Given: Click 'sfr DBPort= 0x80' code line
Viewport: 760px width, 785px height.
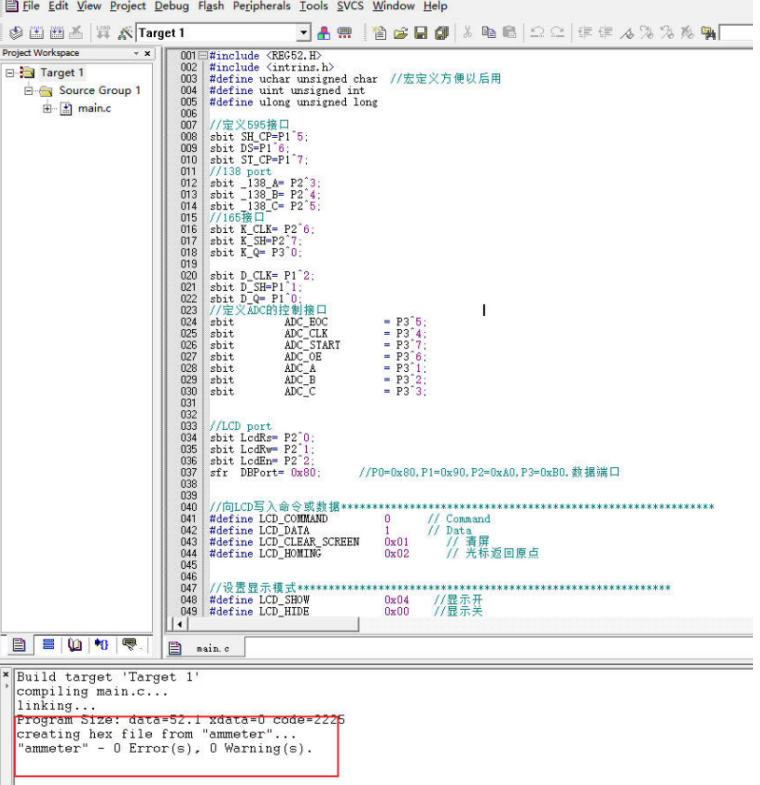Looking at the screenshot, I should point(265,473).
